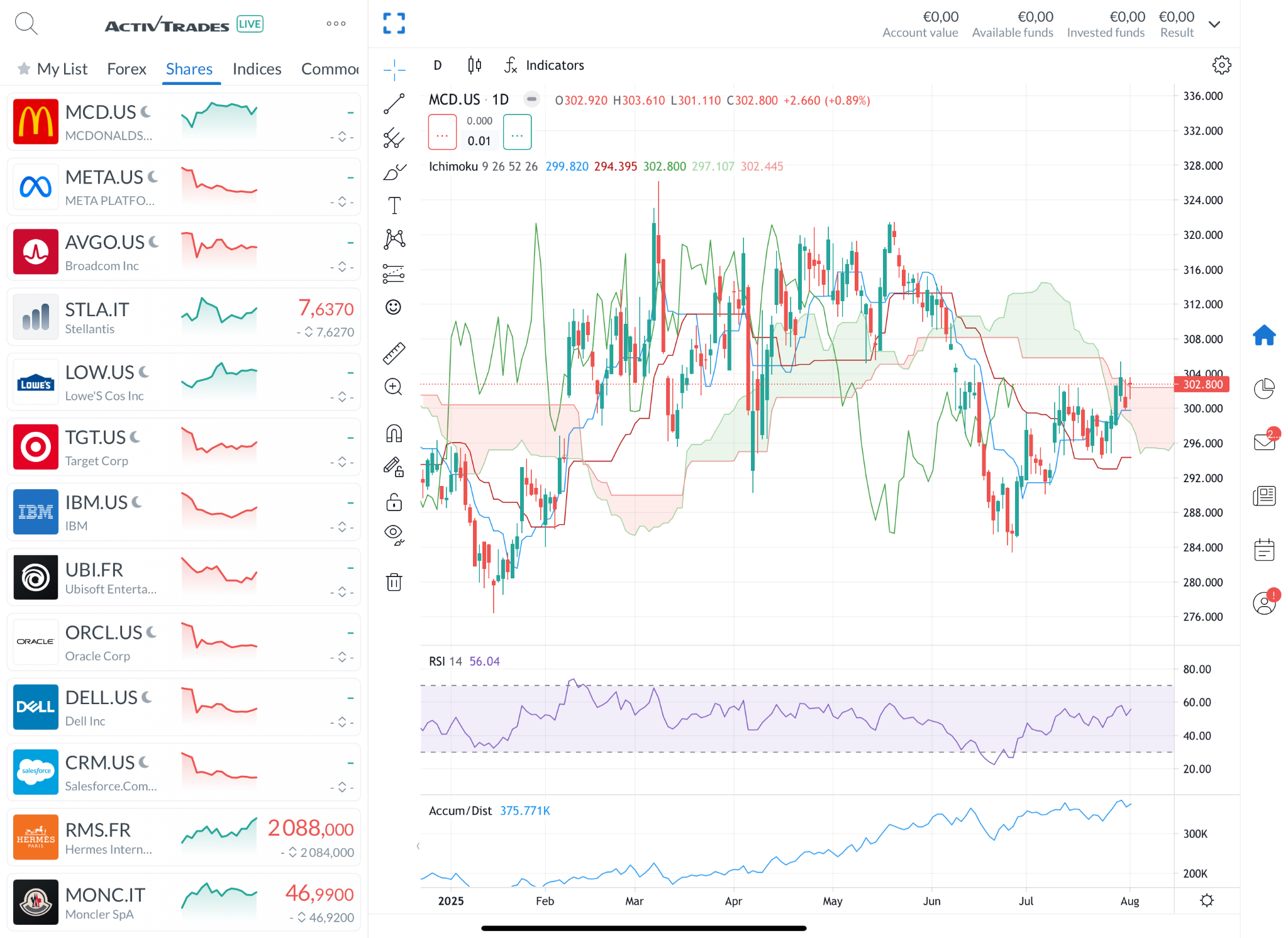
Task: Select the MONC.IT Moncler row
Action: coord(184,903)
